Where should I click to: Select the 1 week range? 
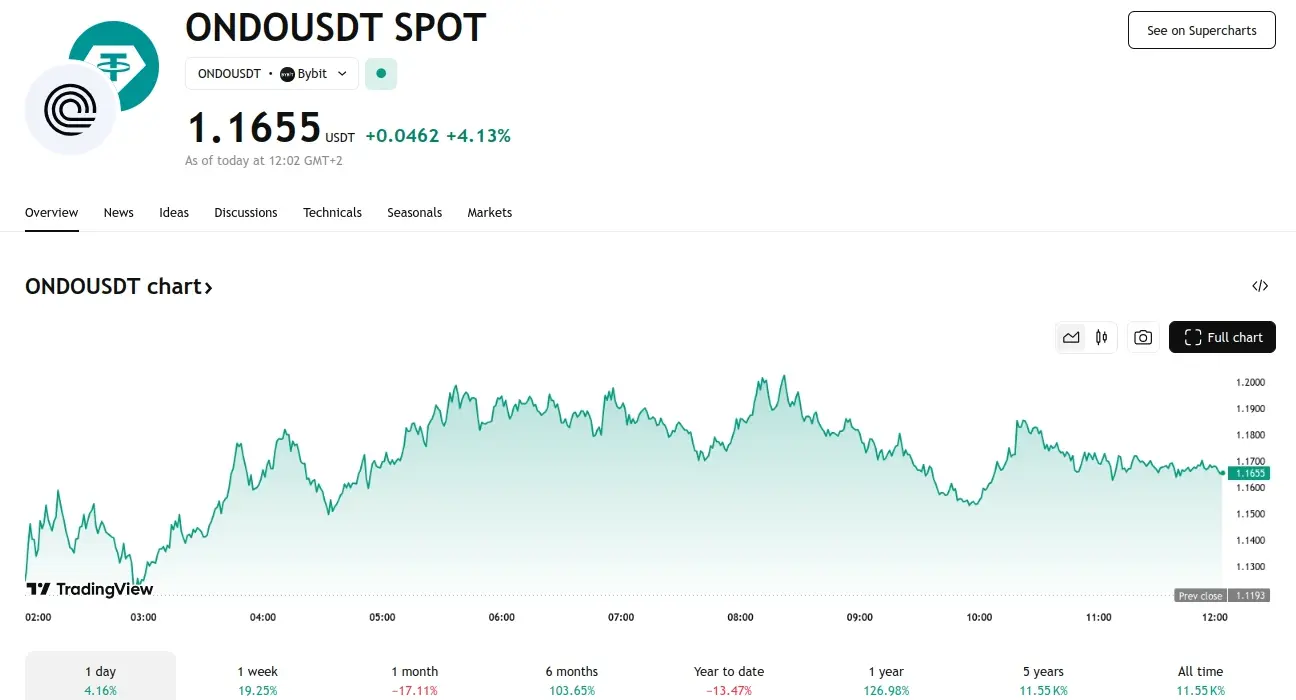[257, 679]
